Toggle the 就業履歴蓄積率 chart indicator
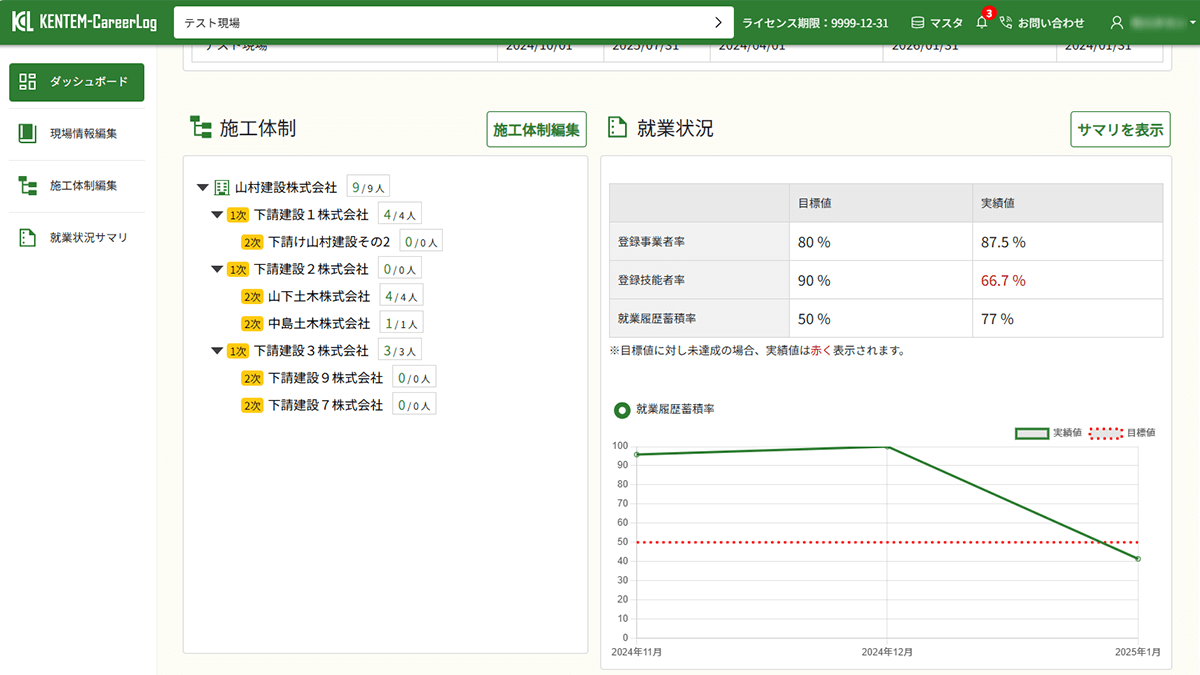 (x=624, y=410)
